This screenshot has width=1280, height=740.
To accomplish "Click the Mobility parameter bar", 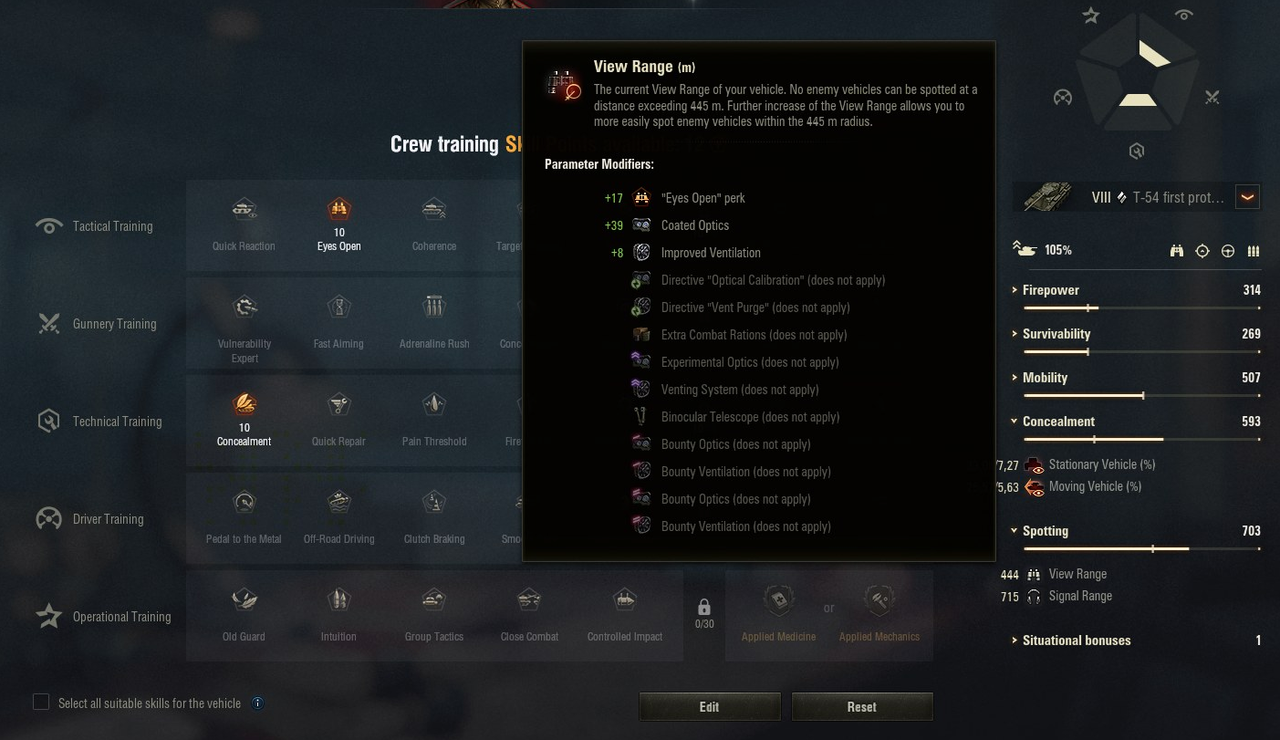I will coord(1142,395).
